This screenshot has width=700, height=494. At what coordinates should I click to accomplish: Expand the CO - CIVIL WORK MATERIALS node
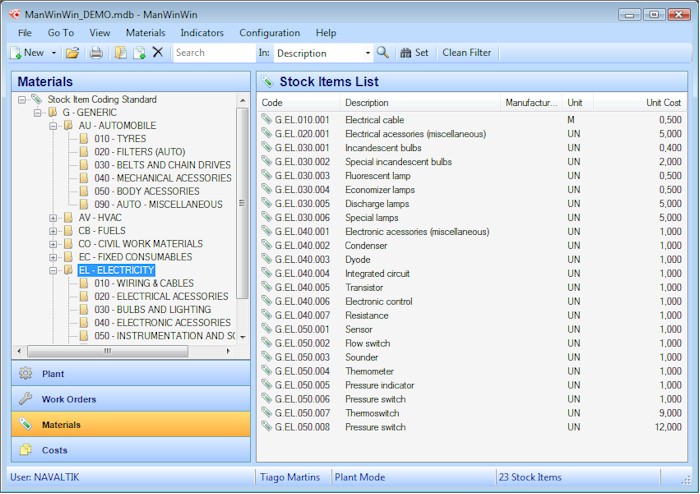point(53,244)
